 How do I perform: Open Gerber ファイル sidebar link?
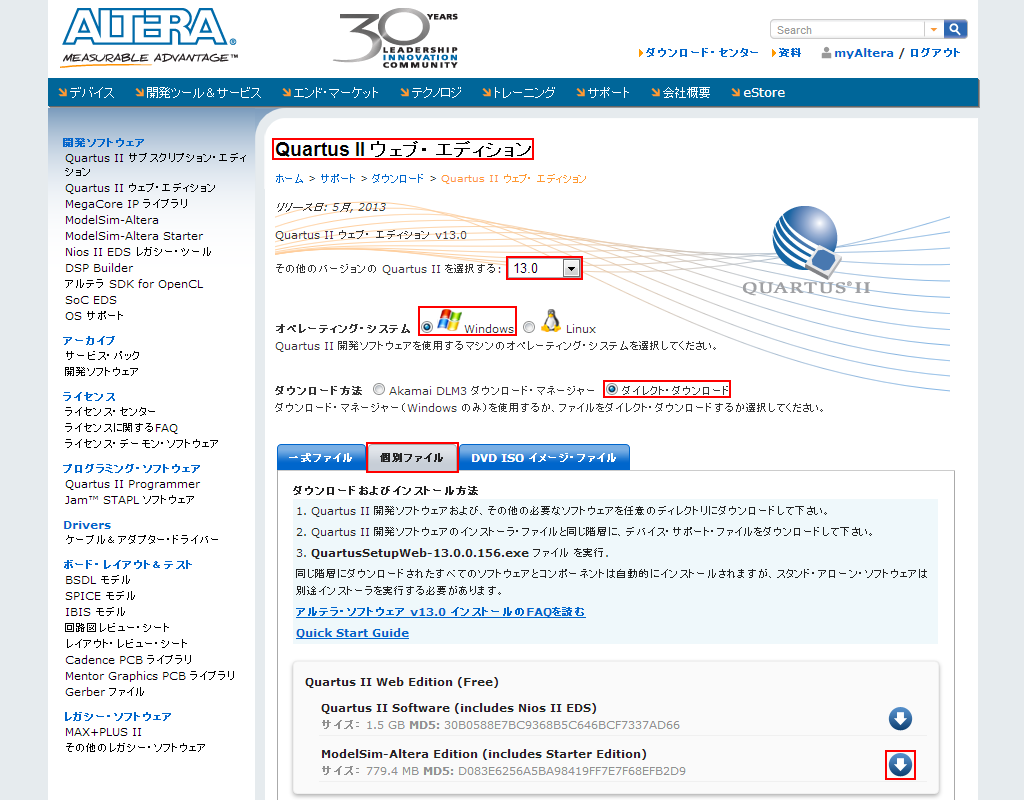[x=104, y=692]
